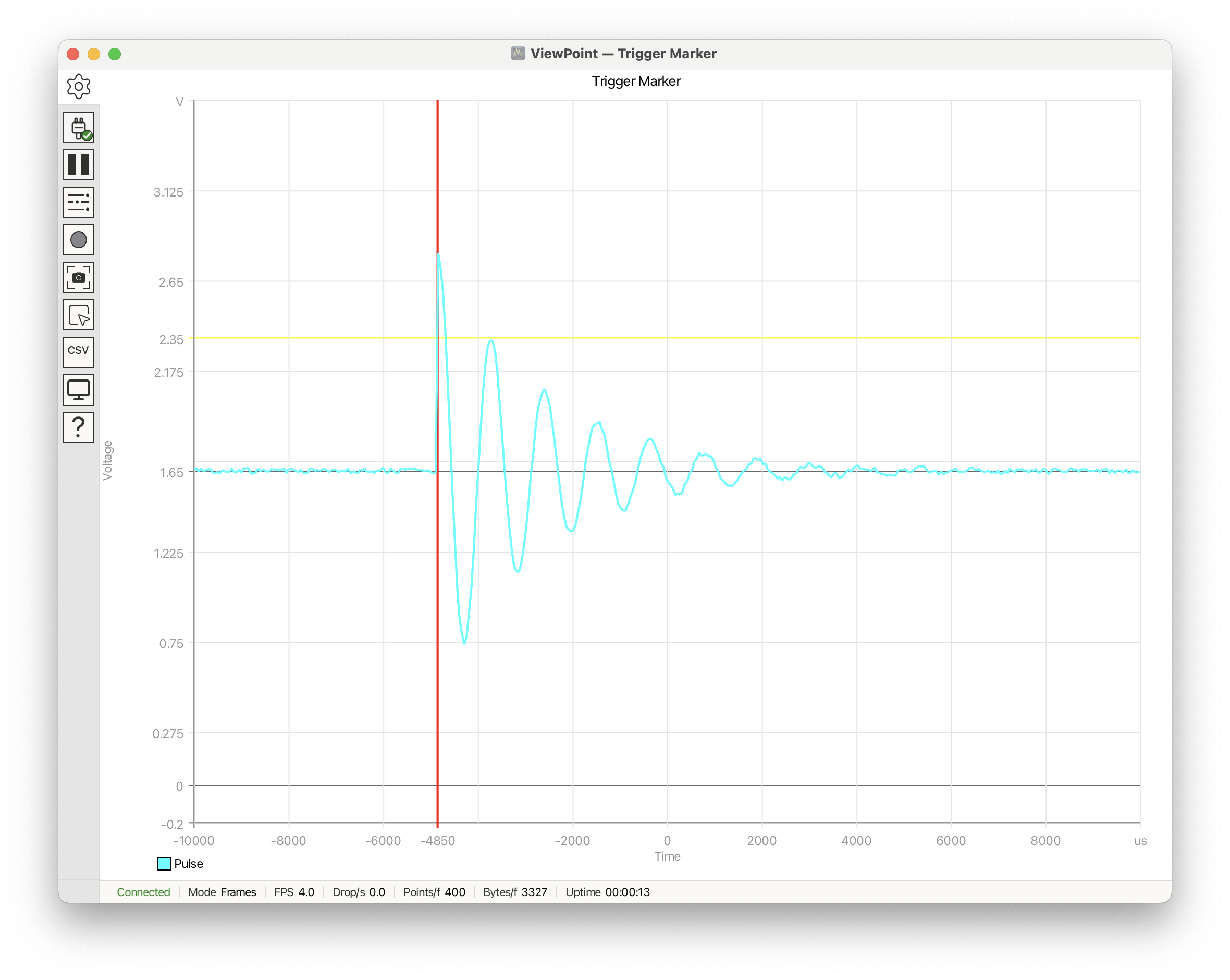Click the 1.225 voltage tick label
This screenshot has height=980, width=1230.
pos(168,554)
